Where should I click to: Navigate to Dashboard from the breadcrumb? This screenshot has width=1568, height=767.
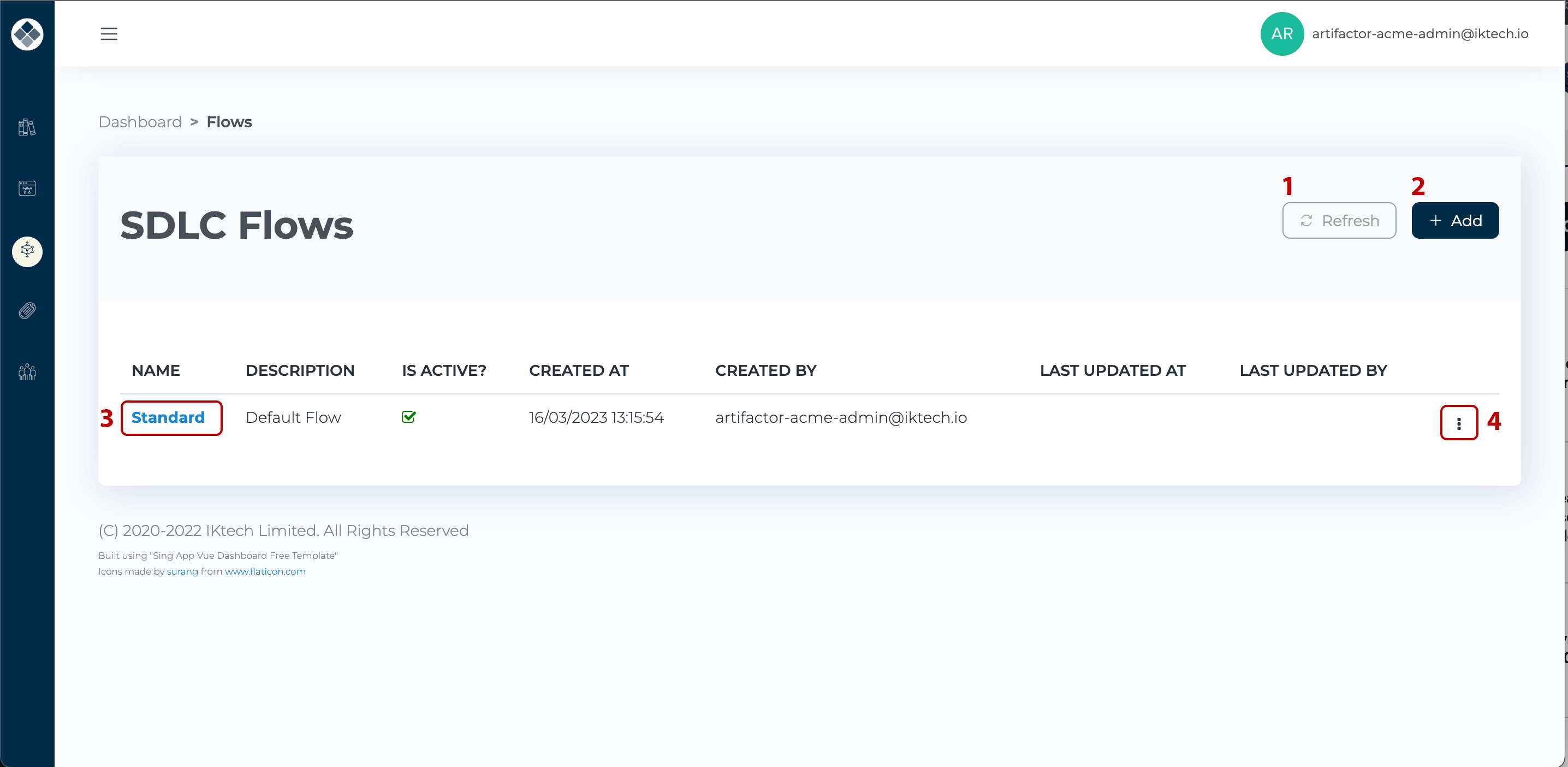140,122
